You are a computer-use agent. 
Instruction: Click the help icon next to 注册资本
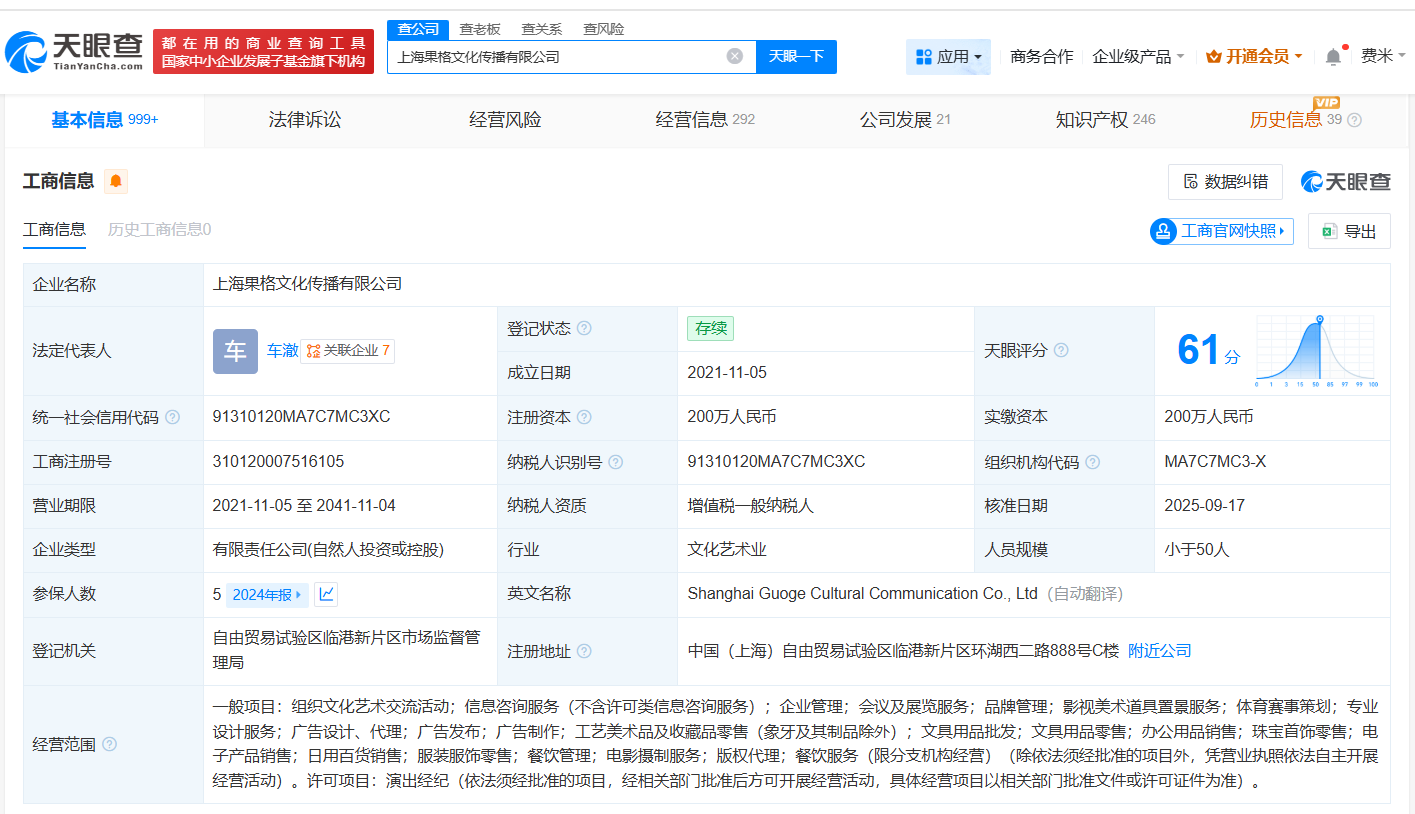click(585, 417)
